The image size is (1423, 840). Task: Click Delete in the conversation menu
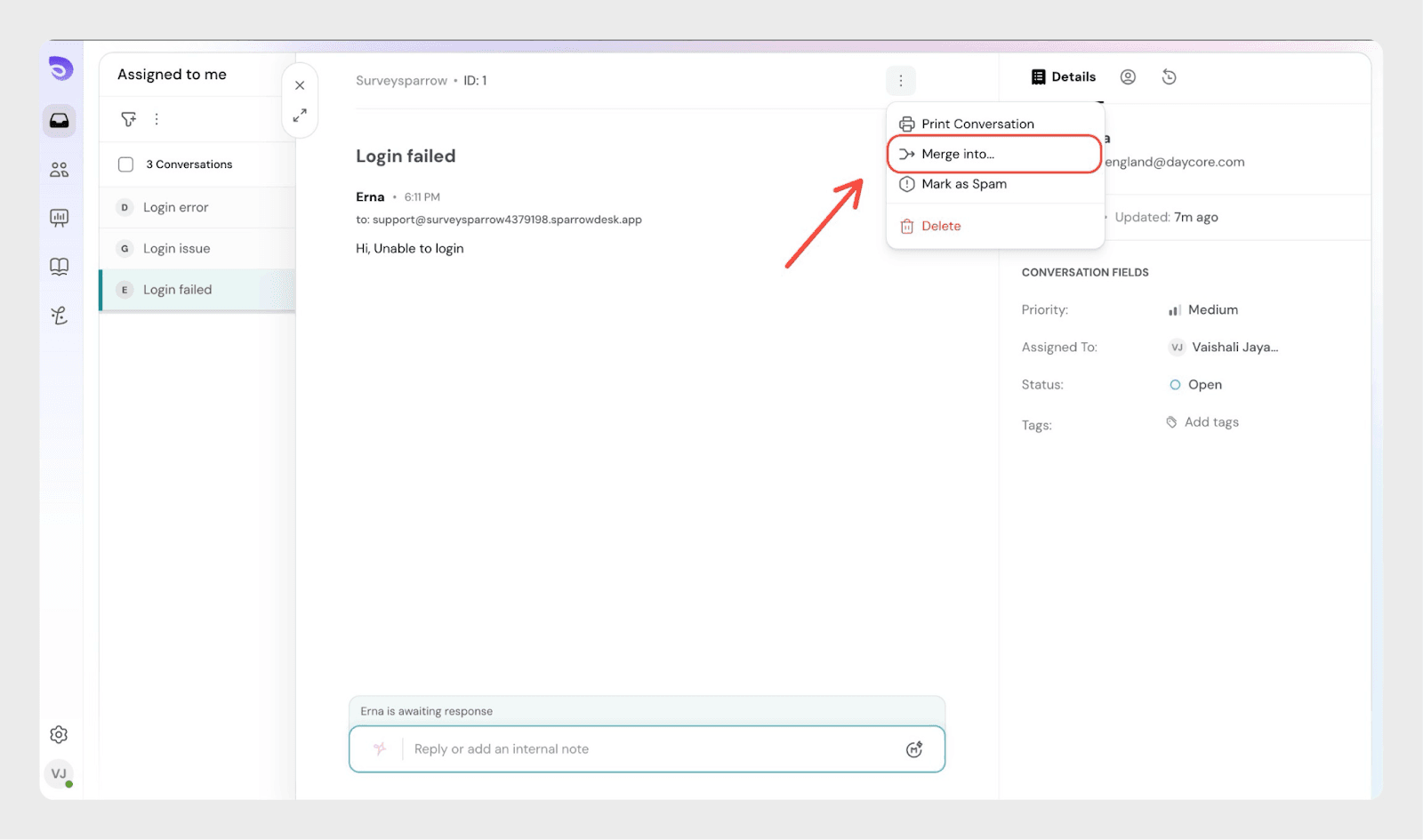(940, 227)
